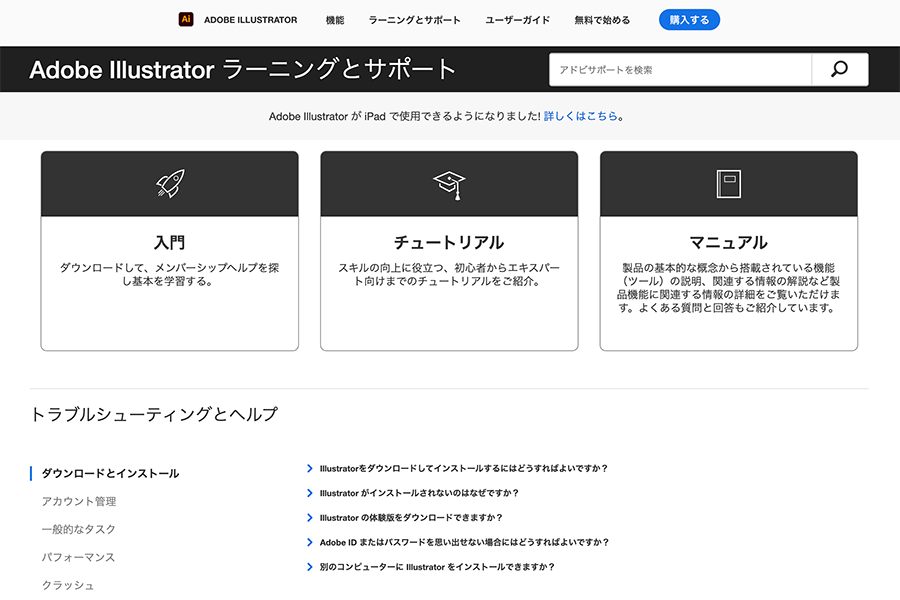Click the search magnifier icon button
This screenshot has width=900, height=600.
coord(839,69)
